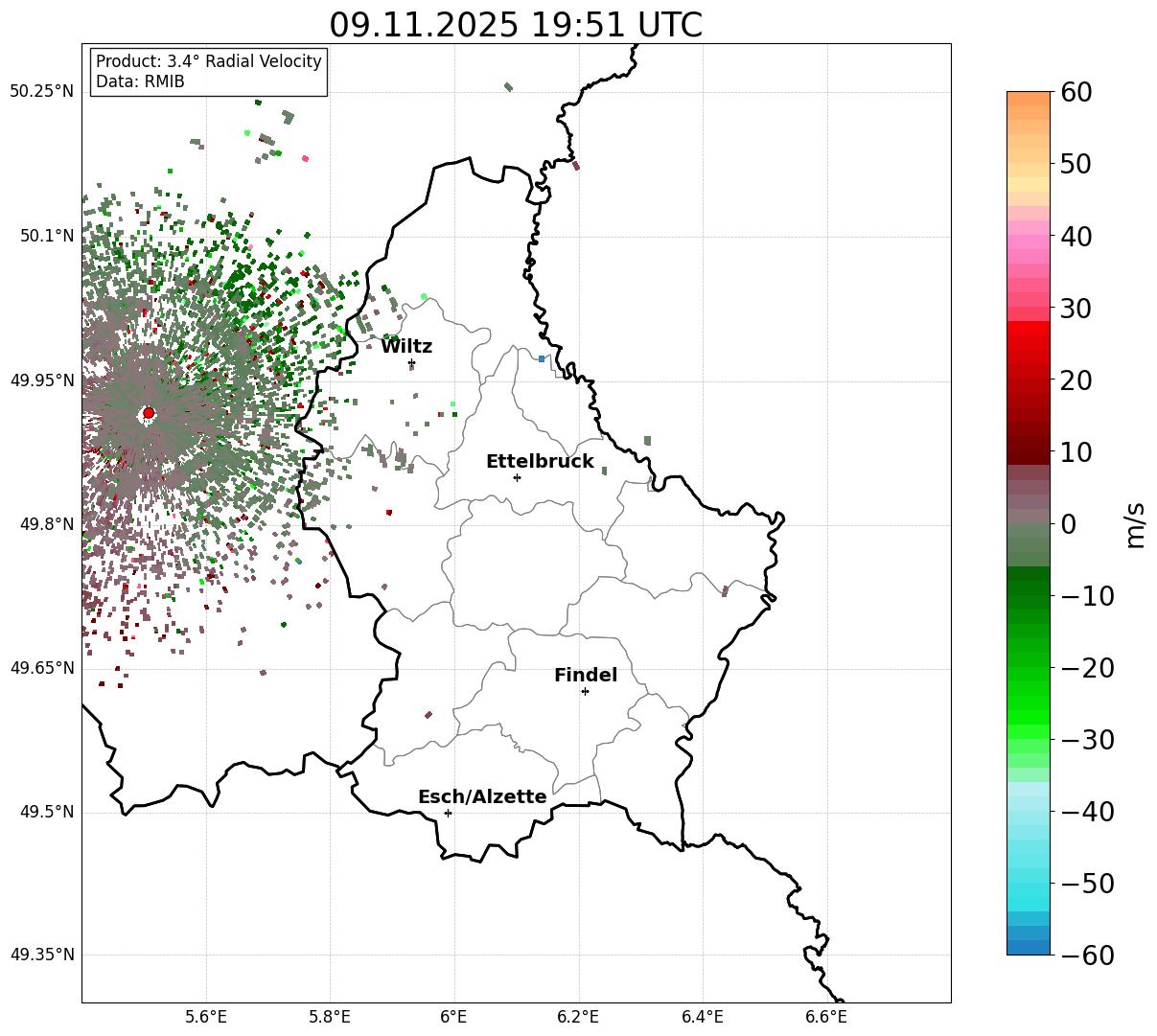Click the 'Data: RMIB' label
This screenshot has width=1157, height=1036.
(x=140, y=82)
